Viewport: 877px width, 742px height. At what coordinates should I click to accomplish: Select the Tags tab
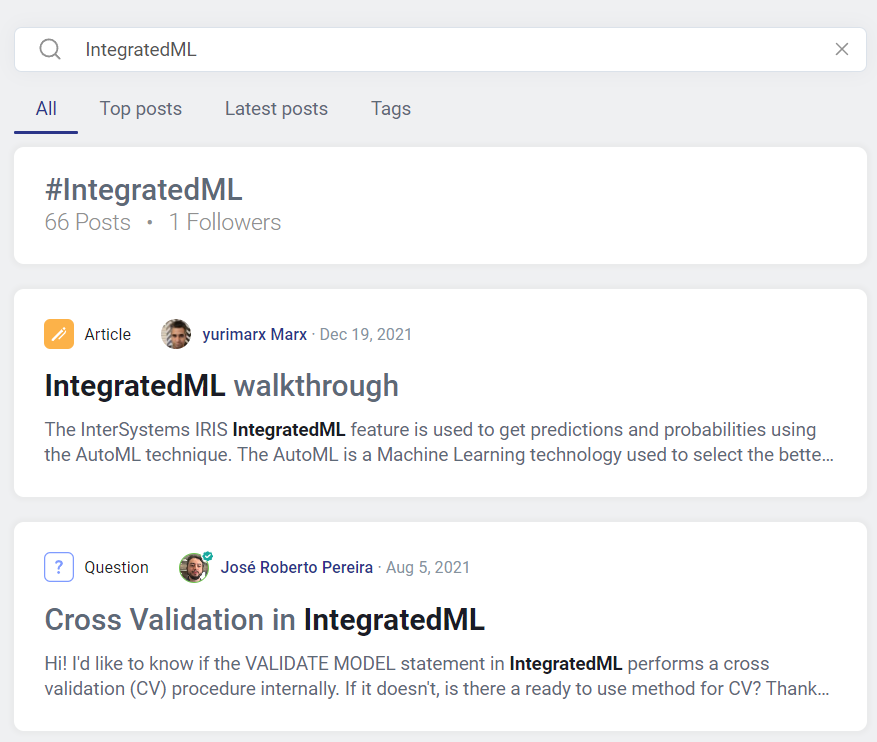(391, 108)
